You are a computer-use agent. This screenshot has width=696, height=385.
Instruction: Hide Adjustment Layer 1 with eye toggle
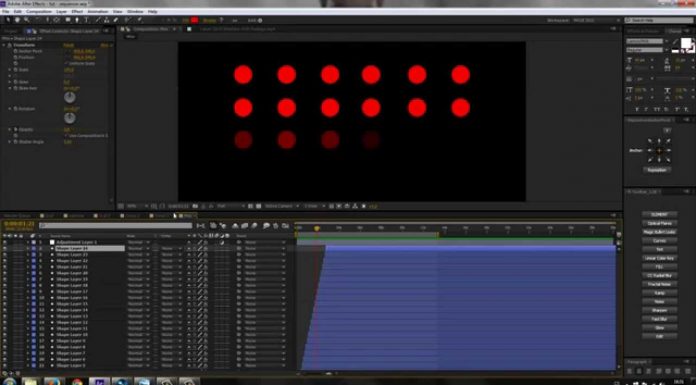point(5,242)
